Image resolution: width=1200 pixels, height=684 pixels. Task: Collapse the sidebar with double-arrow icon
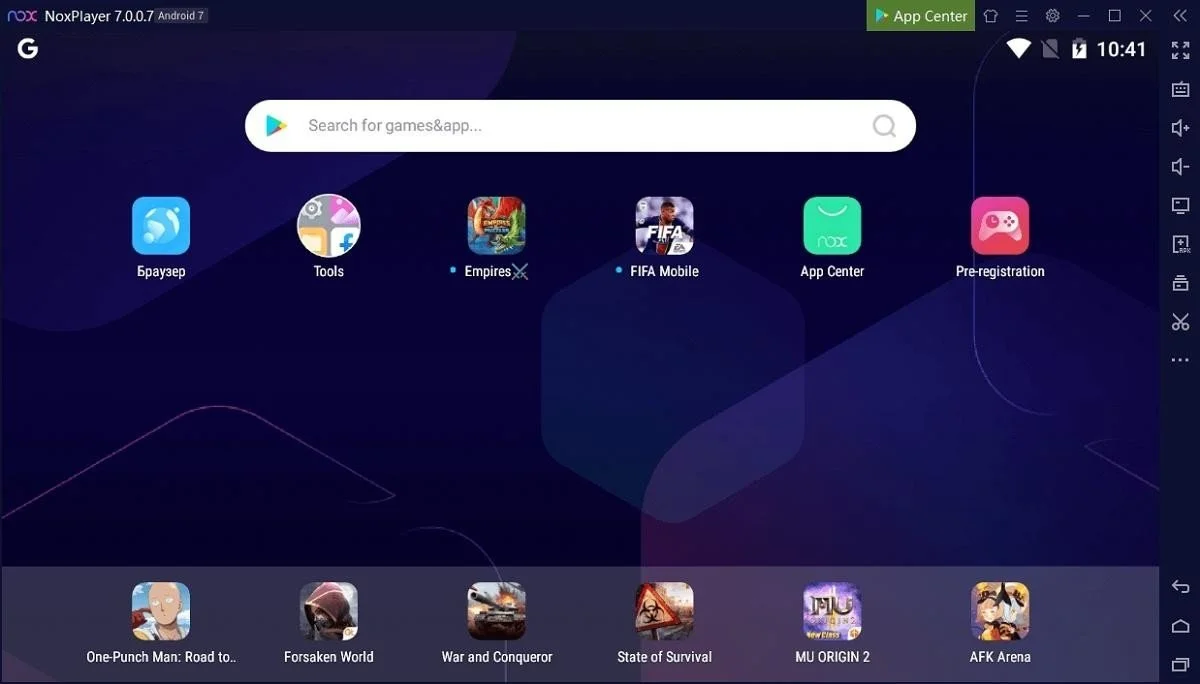point(1180,16)
